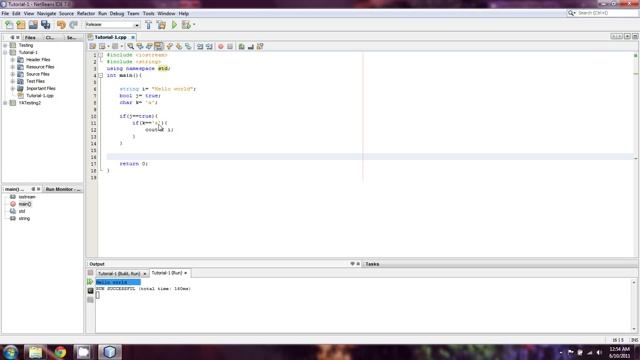Click the Find Next Occurrence icon
The width and height of the screenshot is (640, 360).
pos(149,47)
